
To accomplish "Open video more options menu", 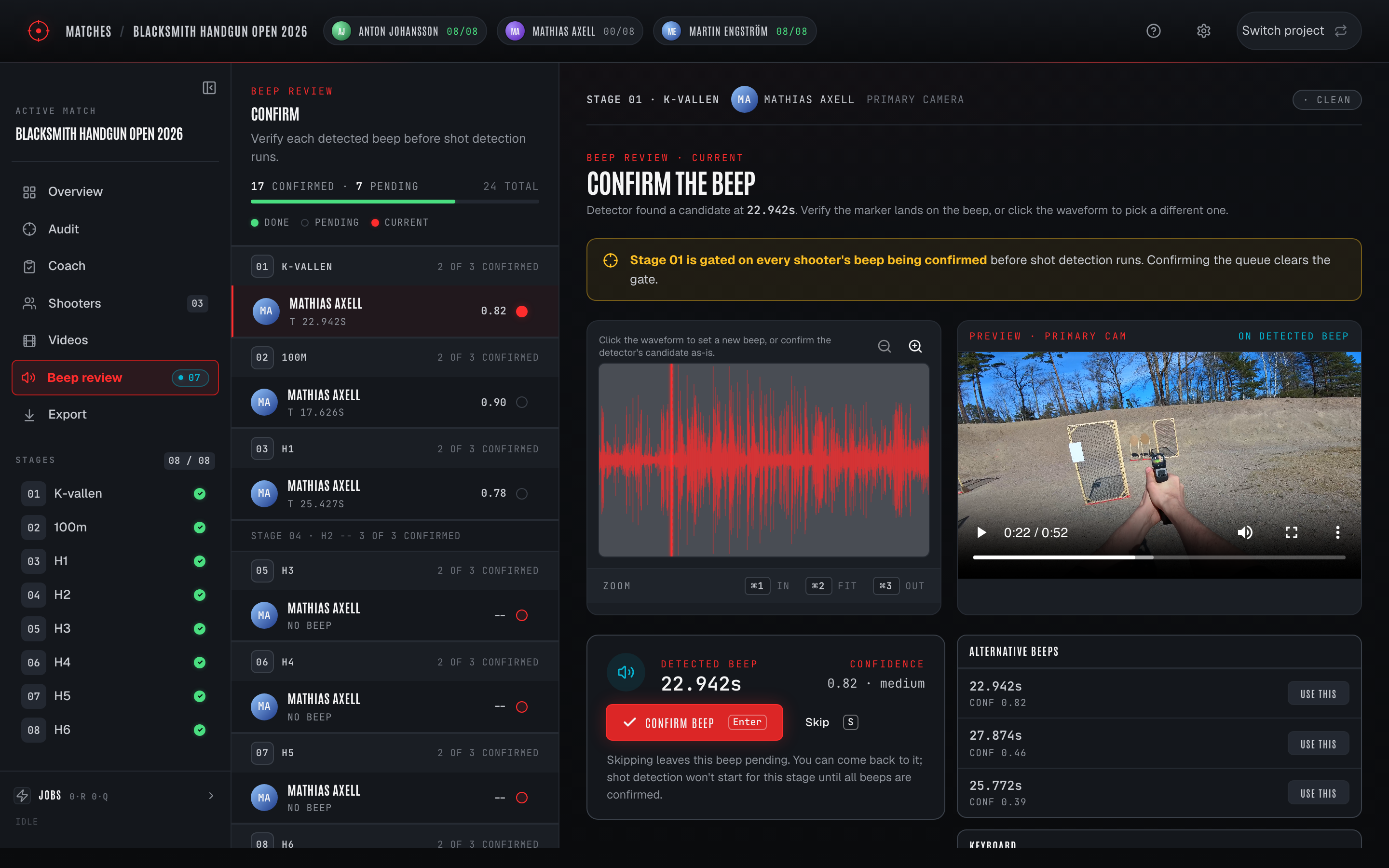I will (1337, 533).
